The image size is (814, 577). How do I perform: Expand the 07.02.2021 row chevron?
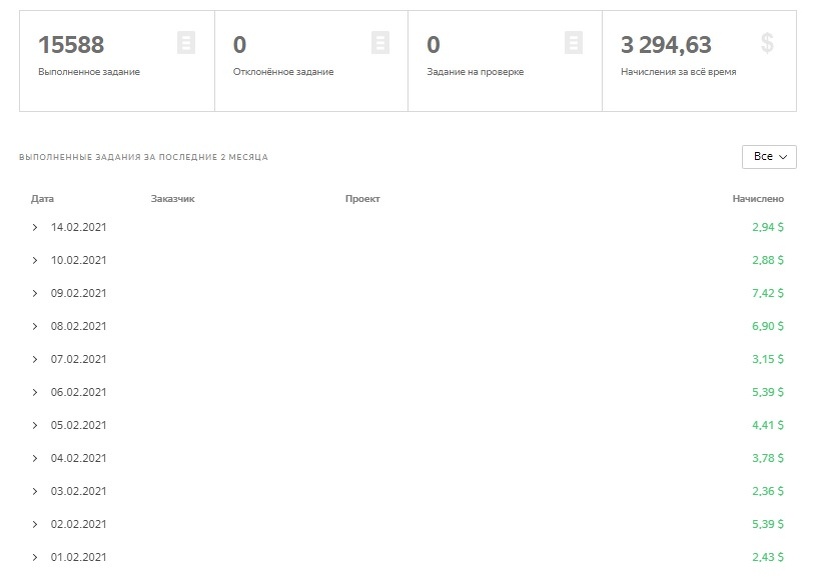pos(35,359)
